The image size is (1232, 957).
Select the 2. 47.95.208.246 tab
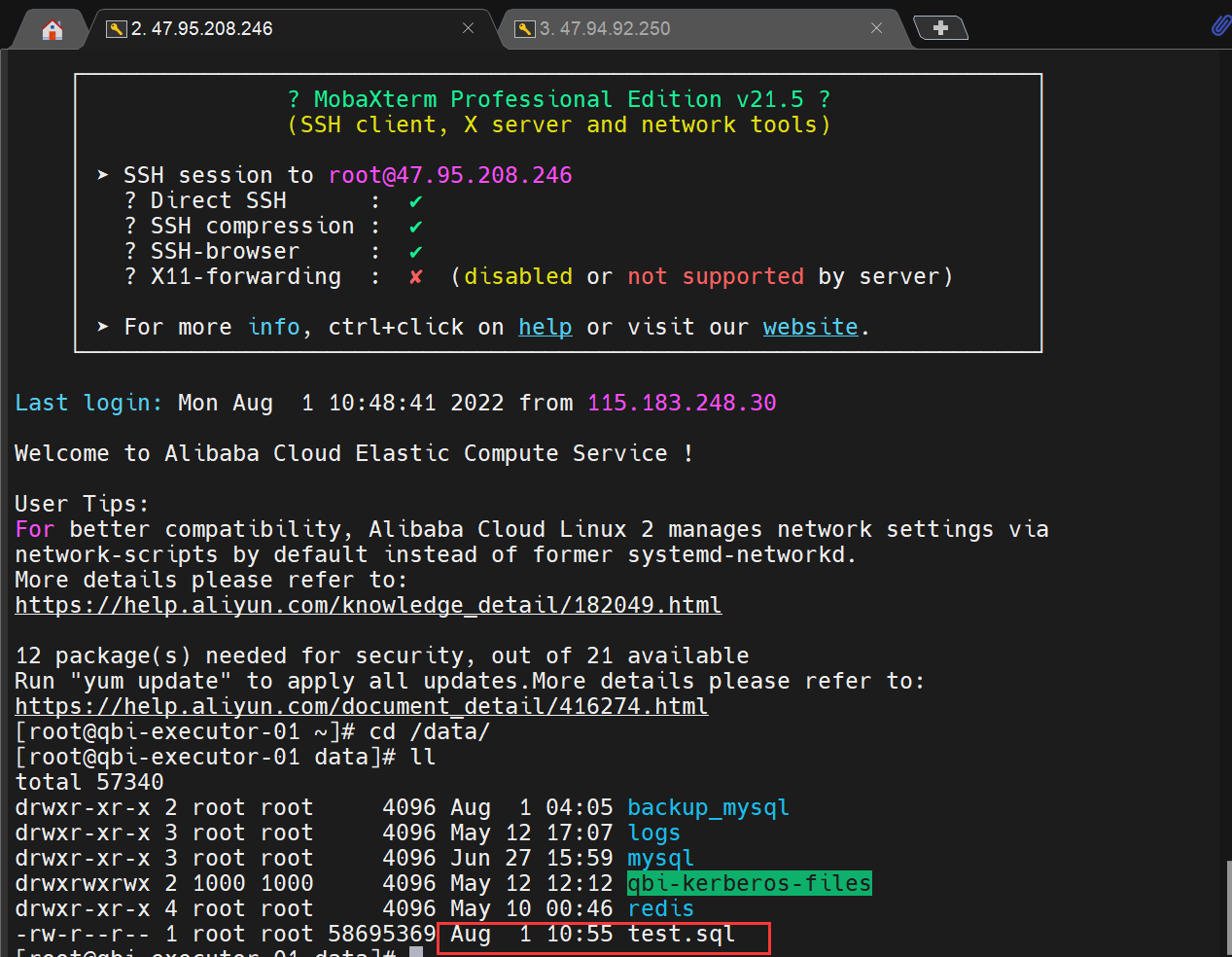(202, 29)
